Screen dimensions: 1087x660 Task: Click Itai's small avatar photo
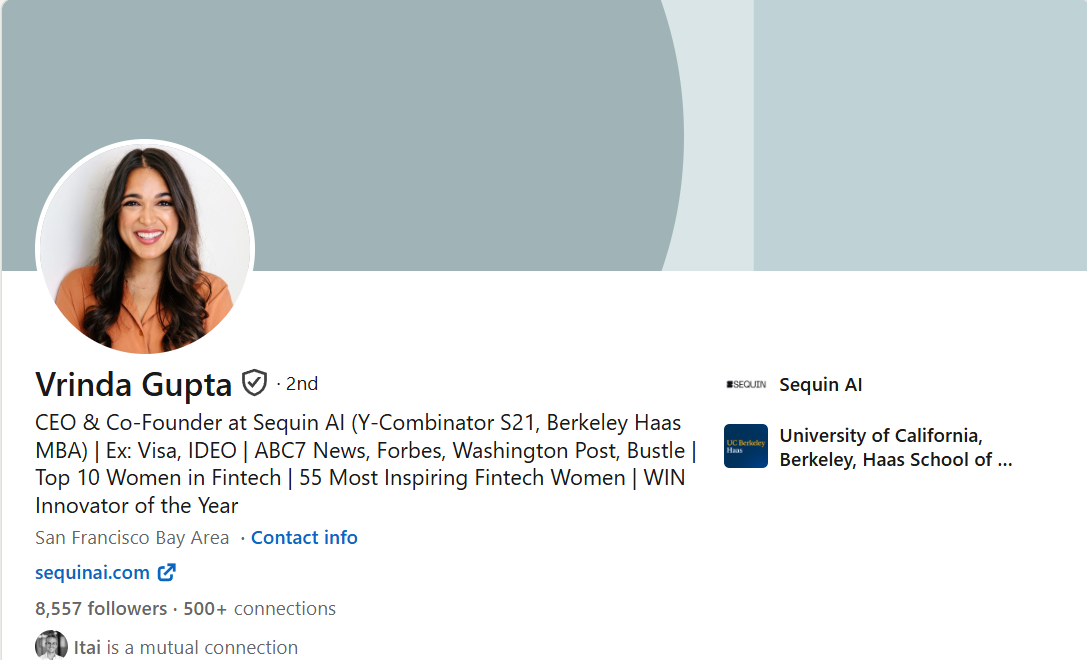point(51,646)
